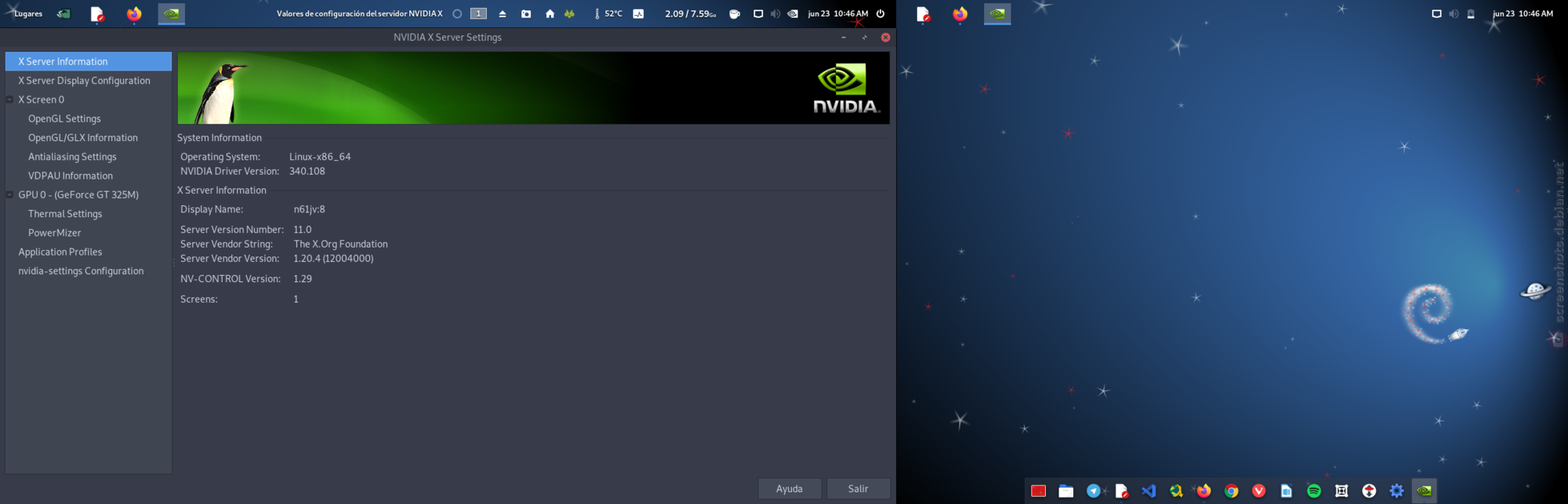Launch Visual Studio Code from the dock
Screen dimensions: 1568x504
pos(1149,491)
